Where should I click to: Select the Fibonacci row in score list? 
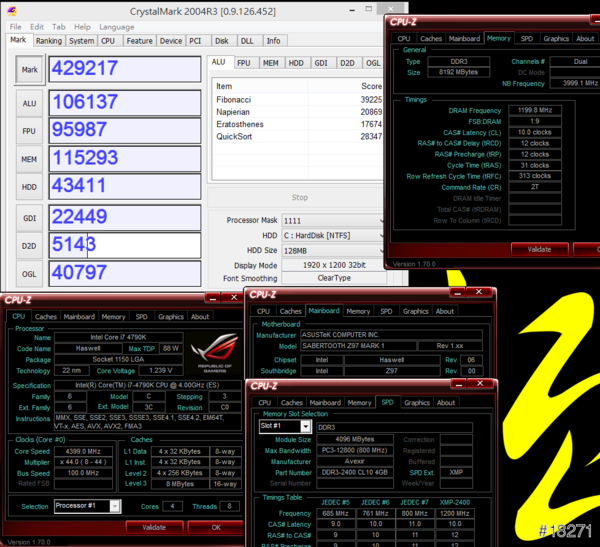pos(298,100)
